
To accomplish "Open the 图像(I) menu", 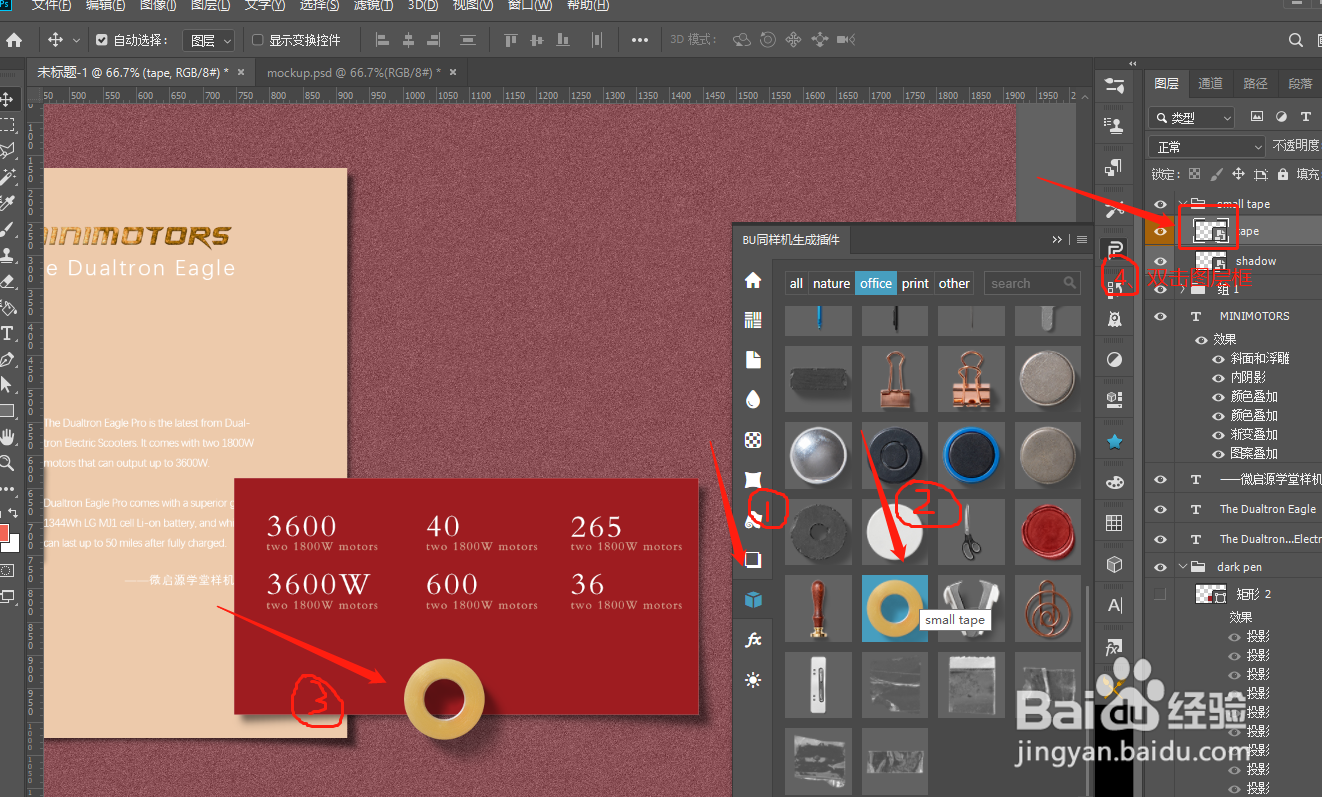I will [x=158, y=6].
